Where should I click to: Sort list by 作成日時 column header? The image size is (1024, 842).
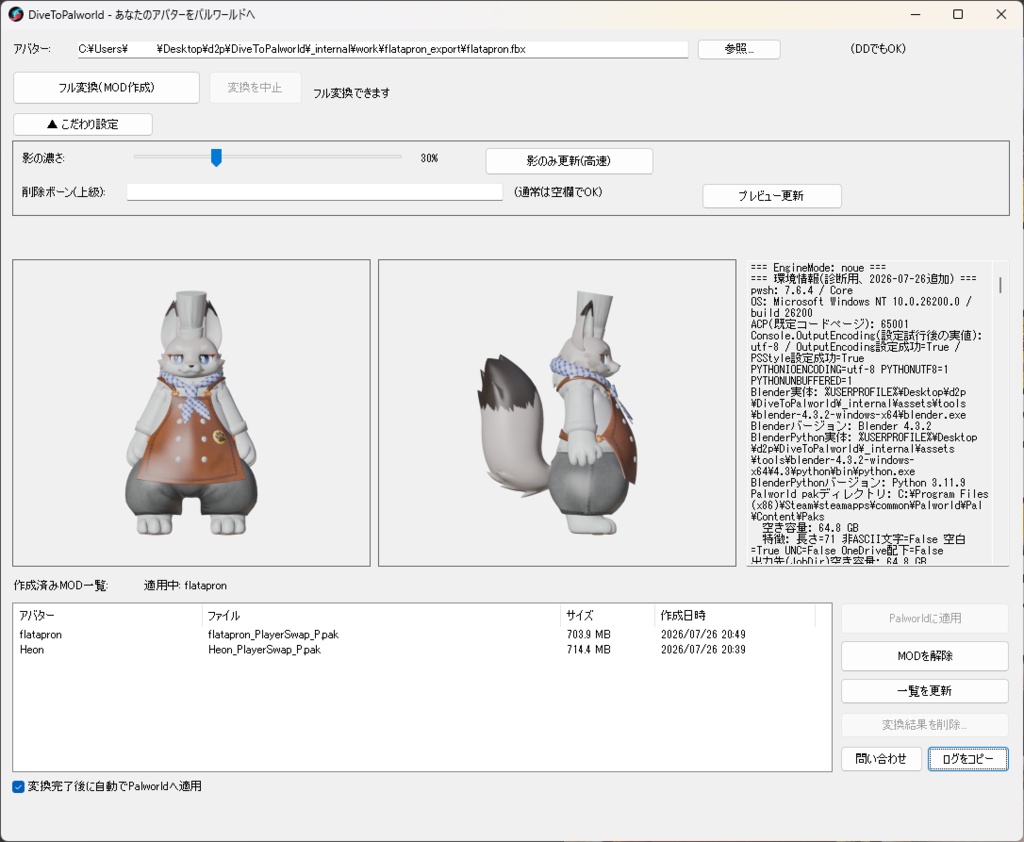pos(735,615)
